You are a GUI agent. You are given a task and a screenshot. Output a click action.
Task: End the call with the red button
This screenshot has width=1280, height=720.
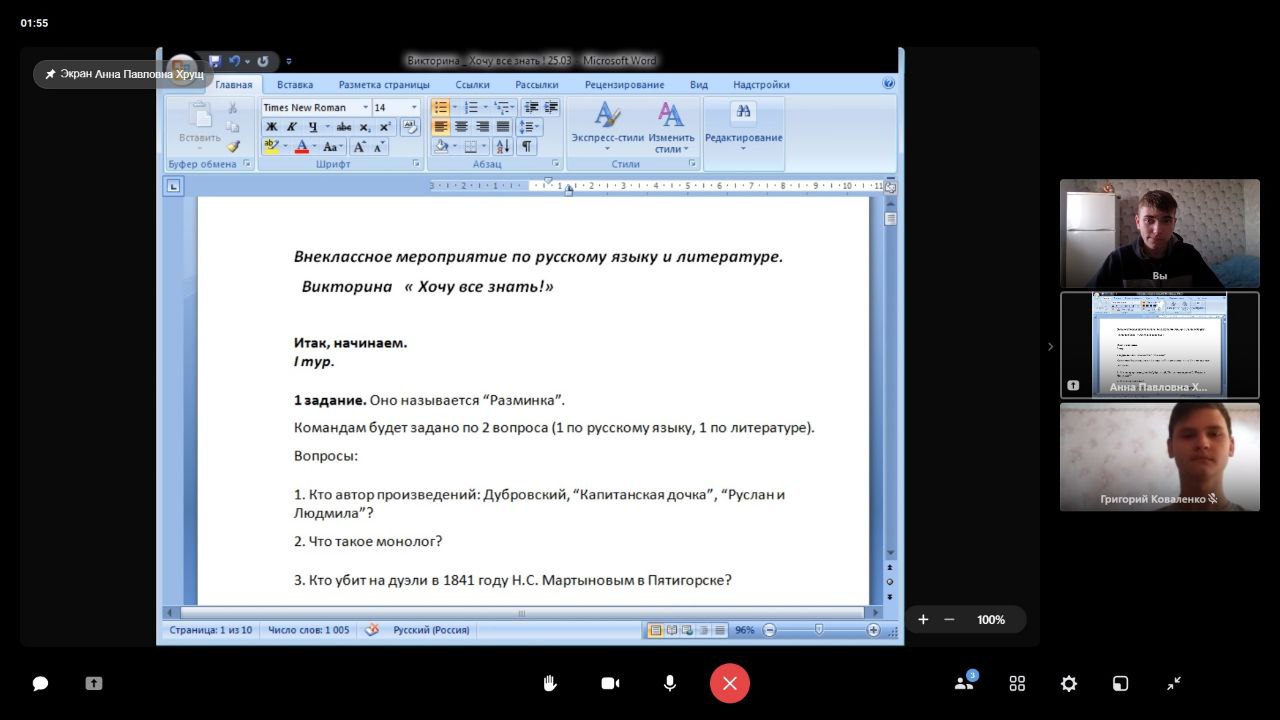coord(730,683)
